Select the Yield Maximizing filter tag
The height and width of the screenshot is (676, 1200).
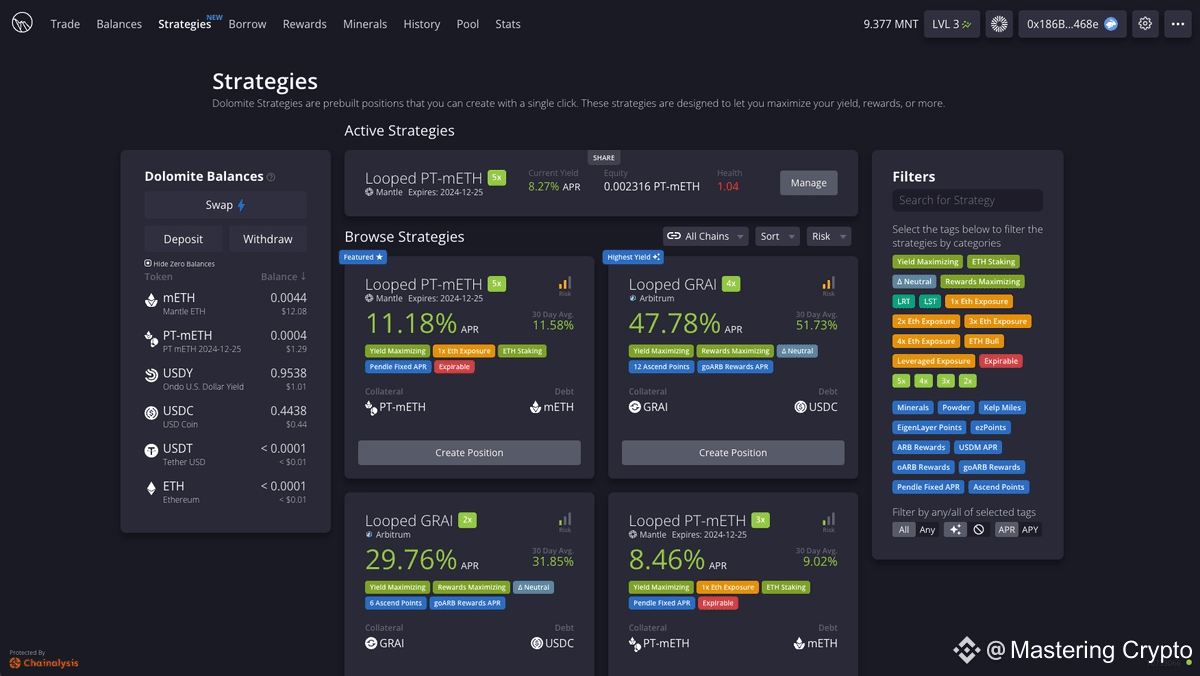click(x=927, y=262)
